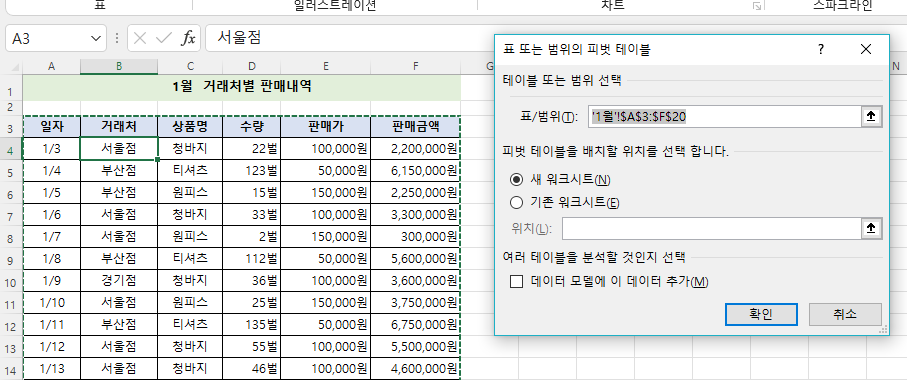Select column D header
Screen dimensions: 907x380
click(x=252, y=67)
